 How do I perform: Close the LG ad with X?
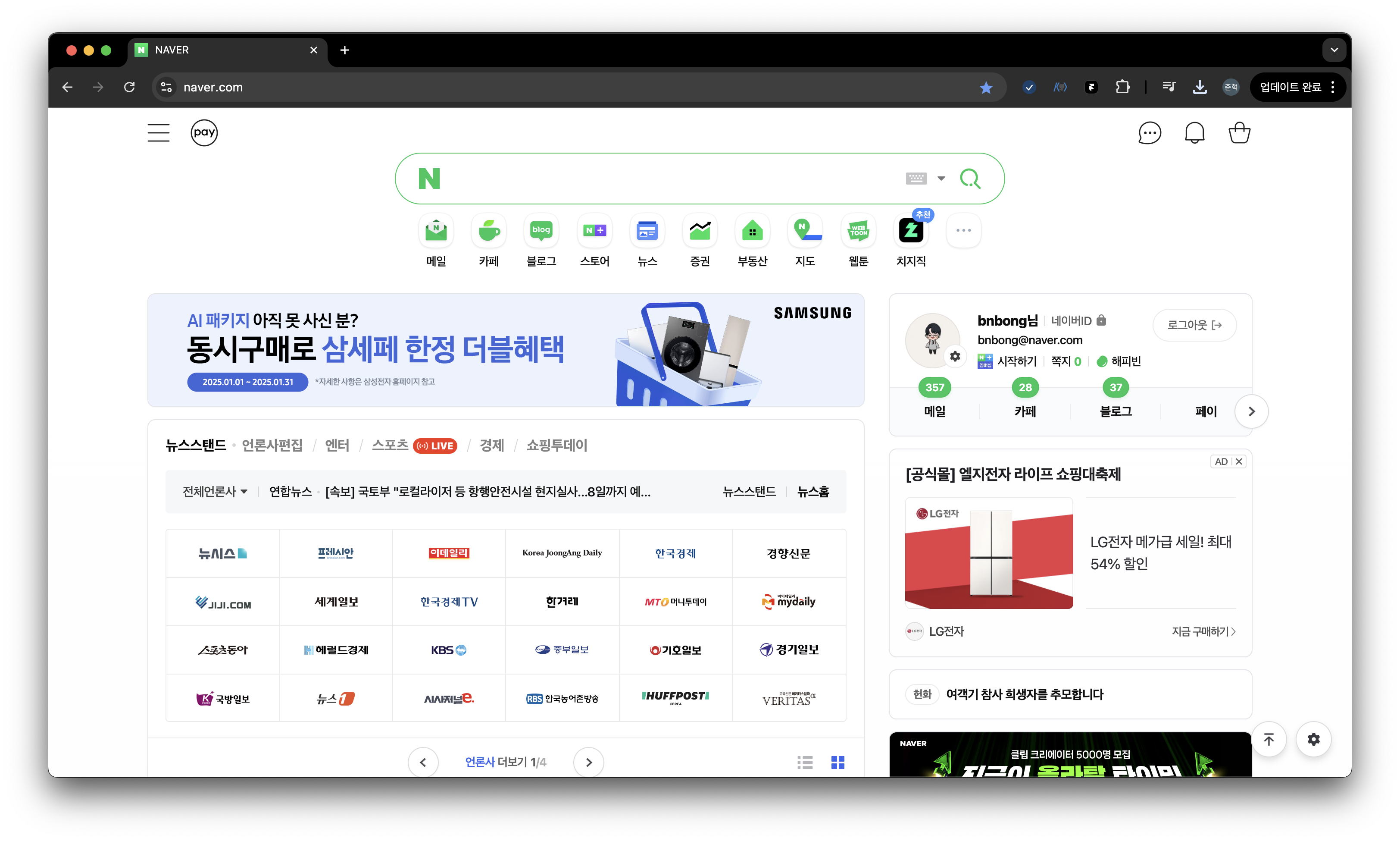[x=1239, y=461]
